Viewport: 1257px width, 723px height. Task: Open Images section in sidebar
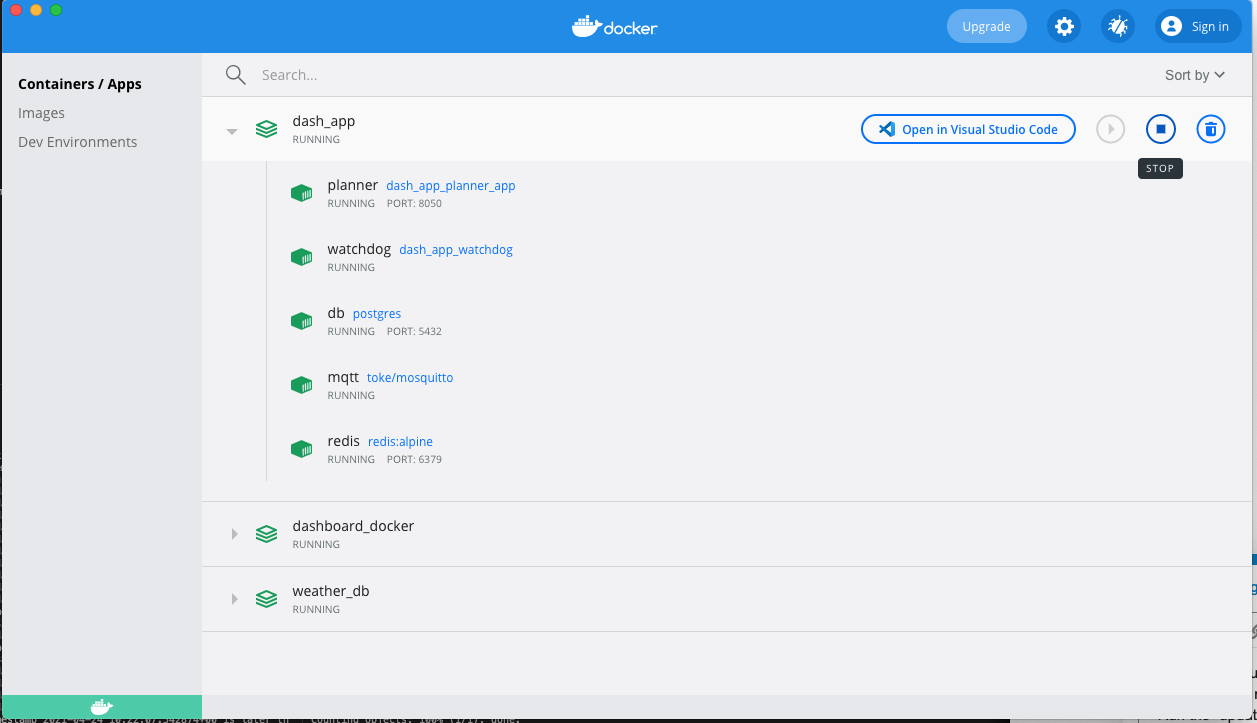click(x=41, y=113)
